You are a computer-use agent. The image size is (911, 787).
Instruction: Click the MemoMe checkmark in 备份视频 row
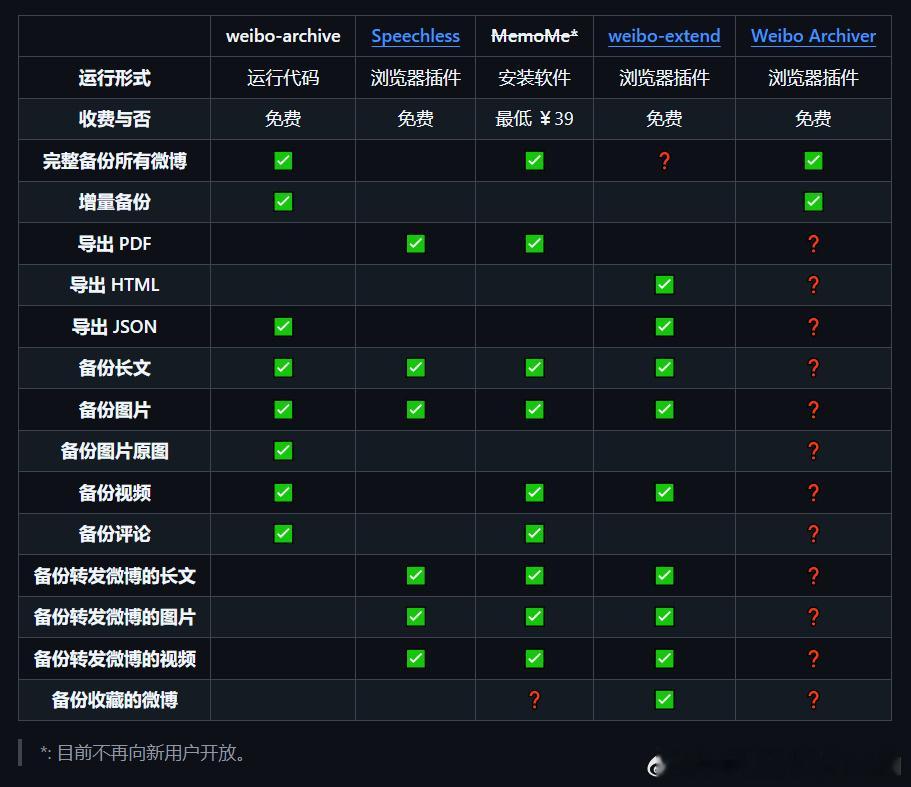tap(534, 493)
